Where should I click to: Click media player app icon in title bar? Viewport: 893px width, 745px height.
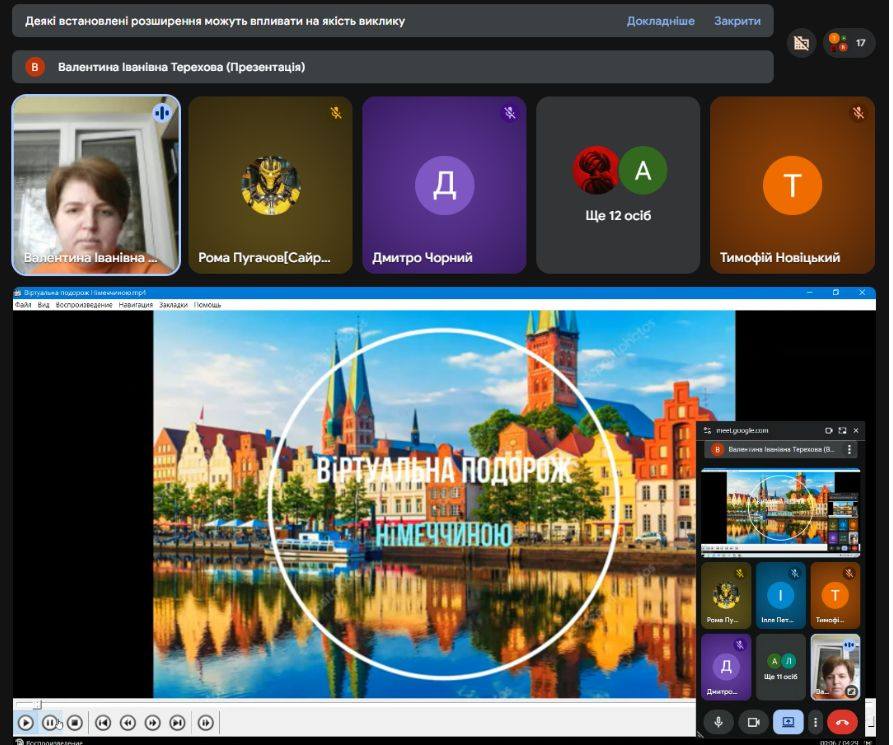pos(18,292)
